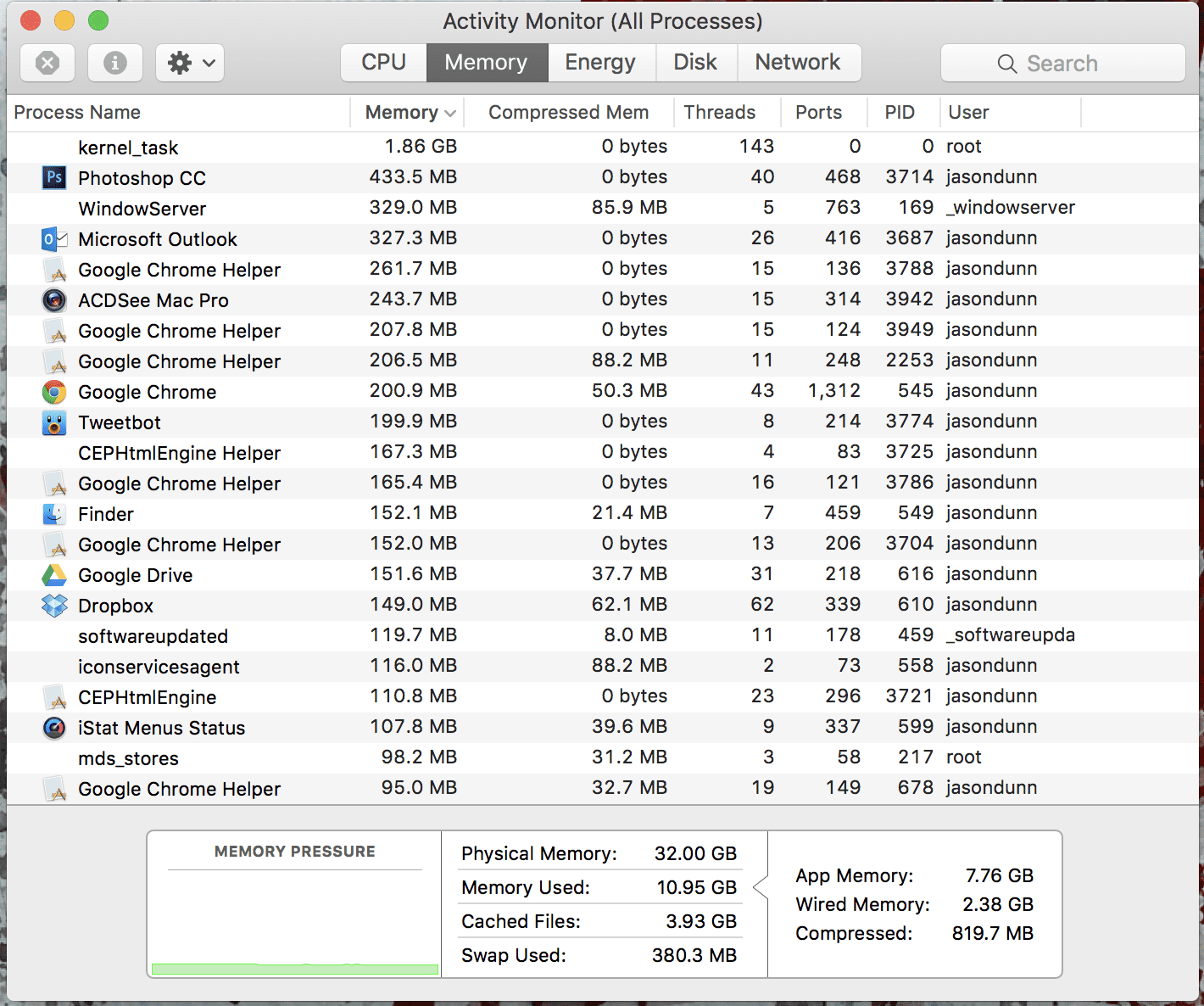The image size is (1204, 1006).
Task: Click the Swap Used 380.3 MB value
Action: click(x=694, y=955)
